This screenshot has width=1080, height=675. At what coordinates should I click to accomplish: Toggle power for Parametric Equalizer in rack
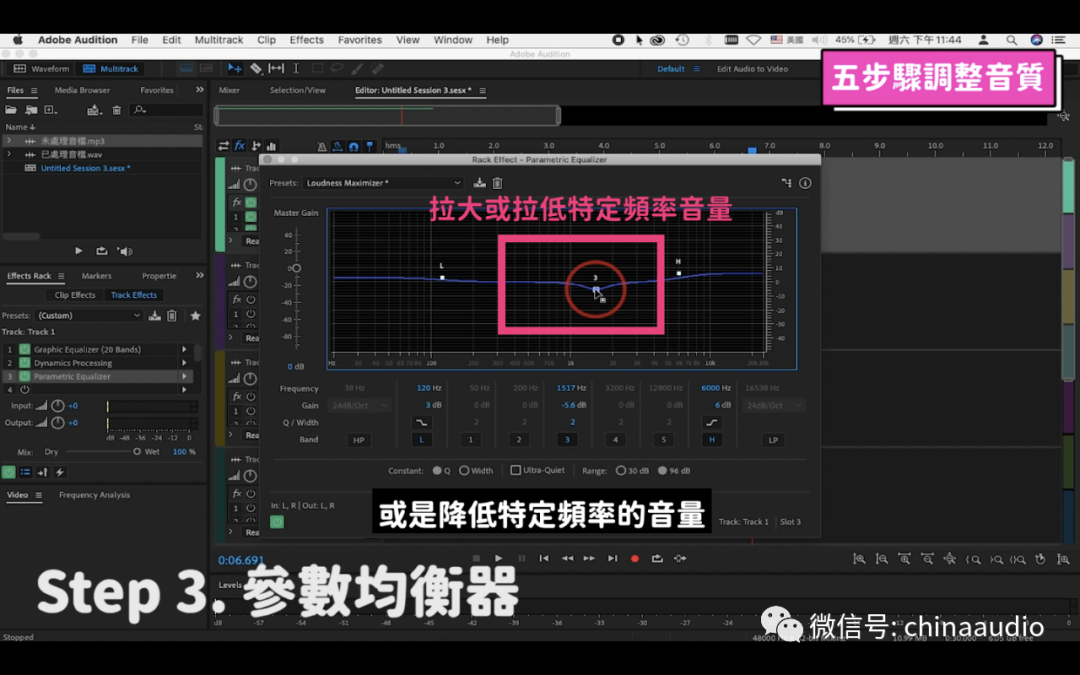pyautogui.click(x=25, y=376)
